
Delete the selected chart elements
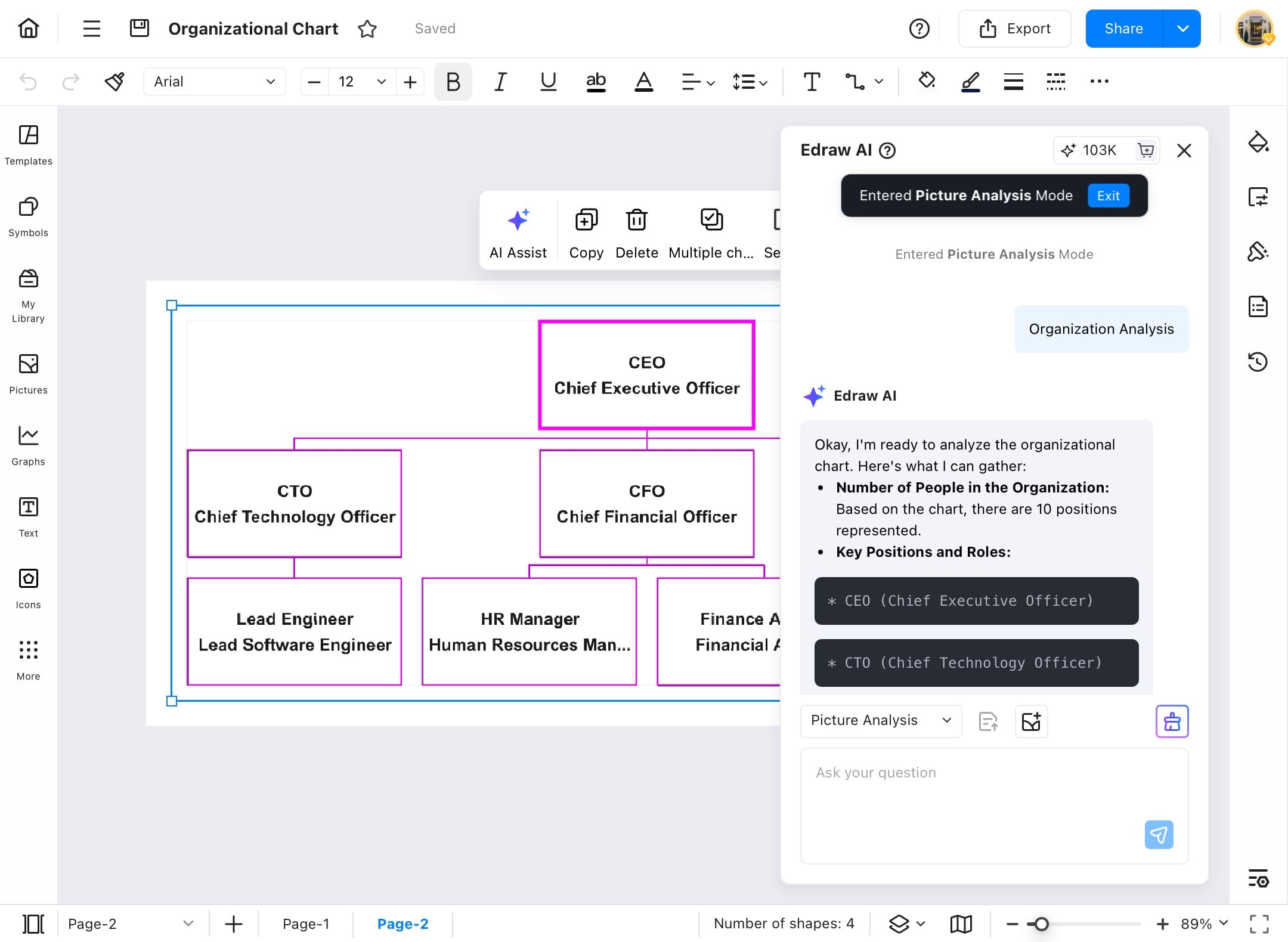(636, 233)
